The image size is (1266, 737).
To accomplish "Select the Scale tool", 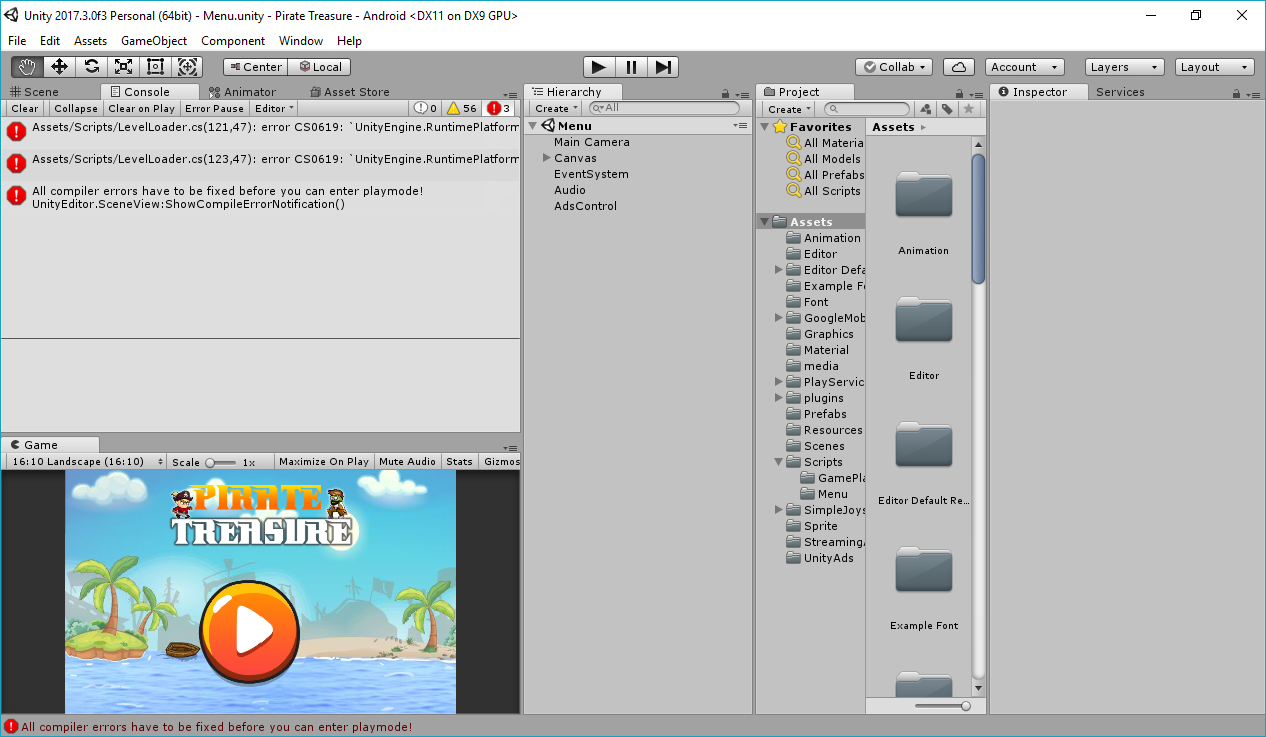I will [x=123, y=67].
